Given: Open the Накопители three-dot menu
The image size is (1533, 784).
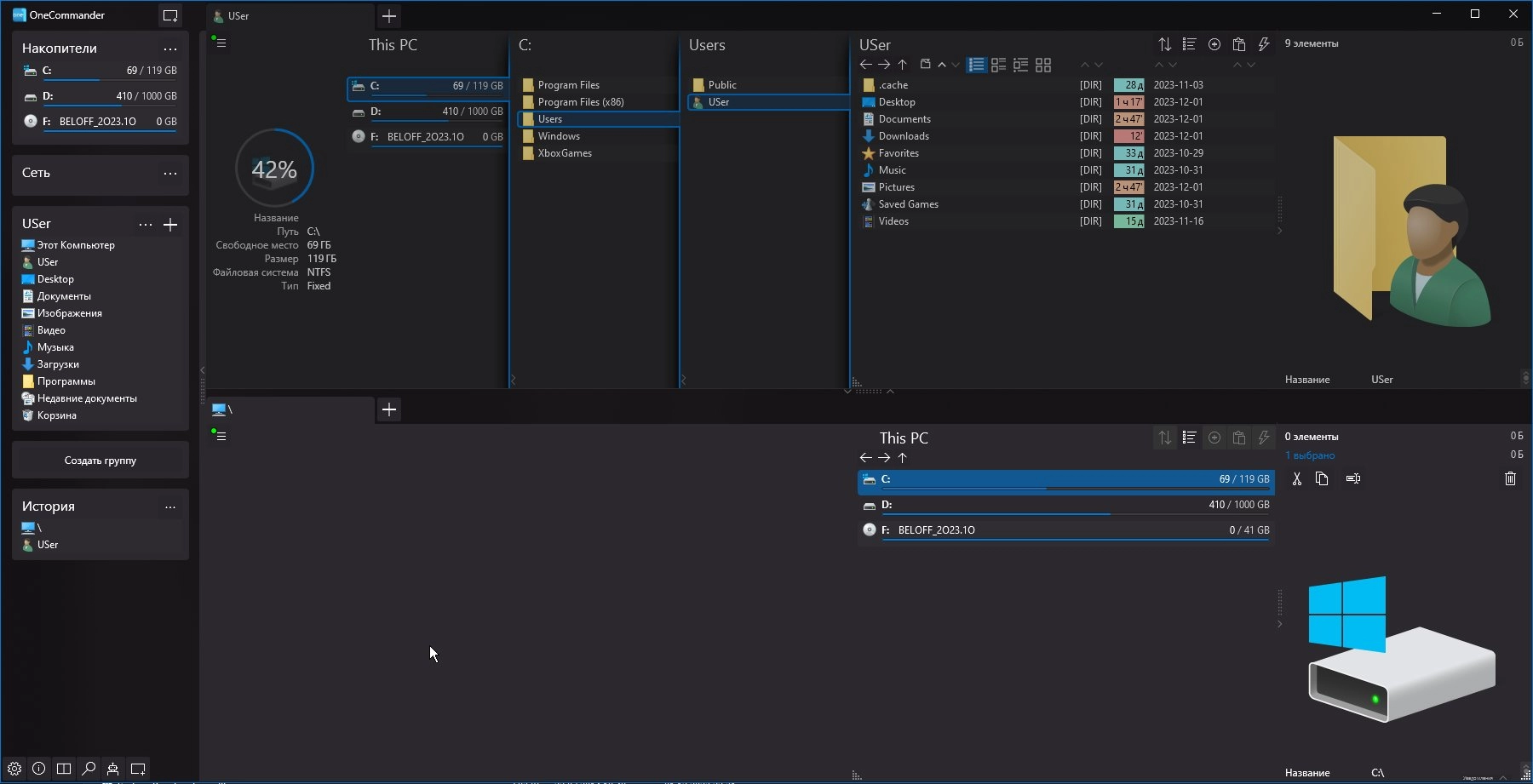Looking at the screenshot, I should tap(170, 49).
